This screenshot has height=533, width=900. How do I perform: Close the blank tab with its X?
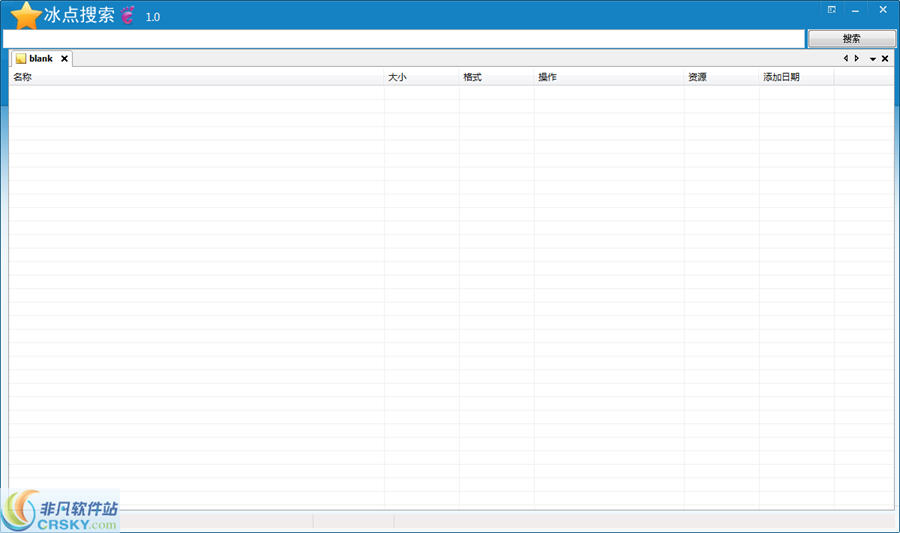65,59
